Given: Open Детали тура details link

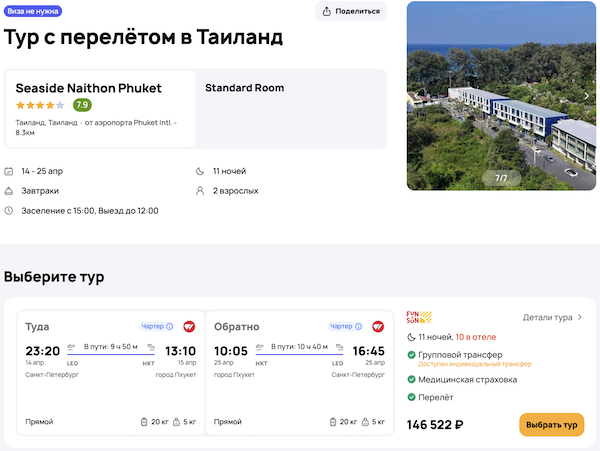Looking at the screenshot, I should [552, 318].
